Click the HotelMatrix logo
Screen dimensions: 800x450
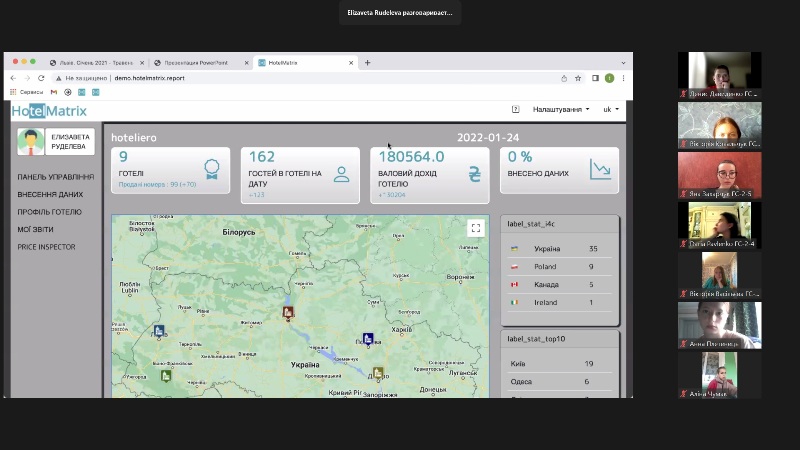49,110
